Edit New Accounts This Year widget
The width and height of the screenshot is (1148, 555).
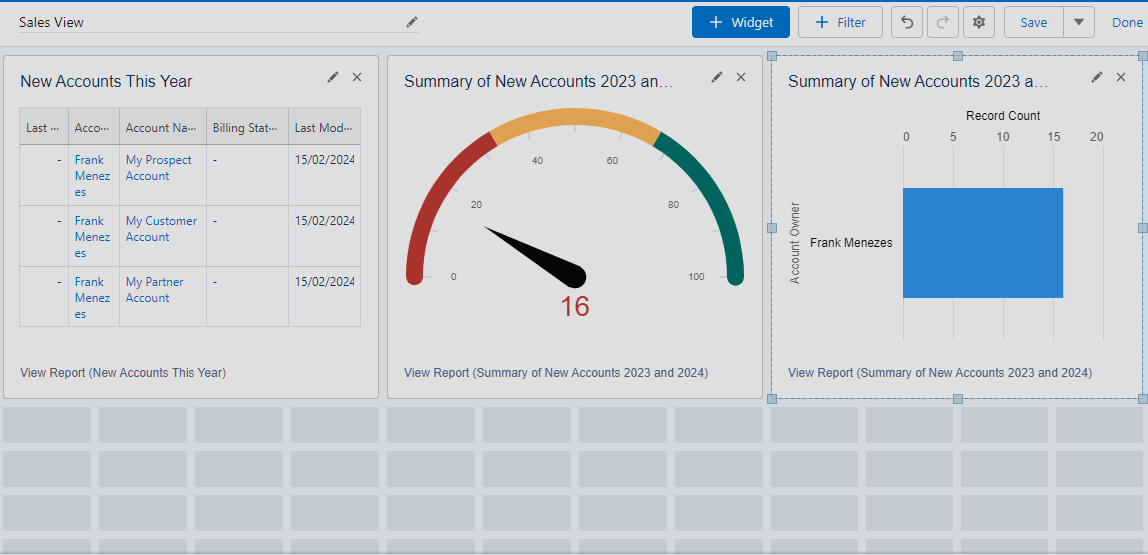[x=333, y=77]
